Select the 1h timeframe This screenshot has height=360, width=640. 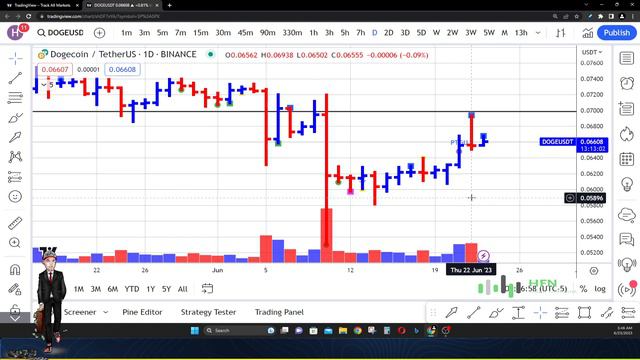313,33
